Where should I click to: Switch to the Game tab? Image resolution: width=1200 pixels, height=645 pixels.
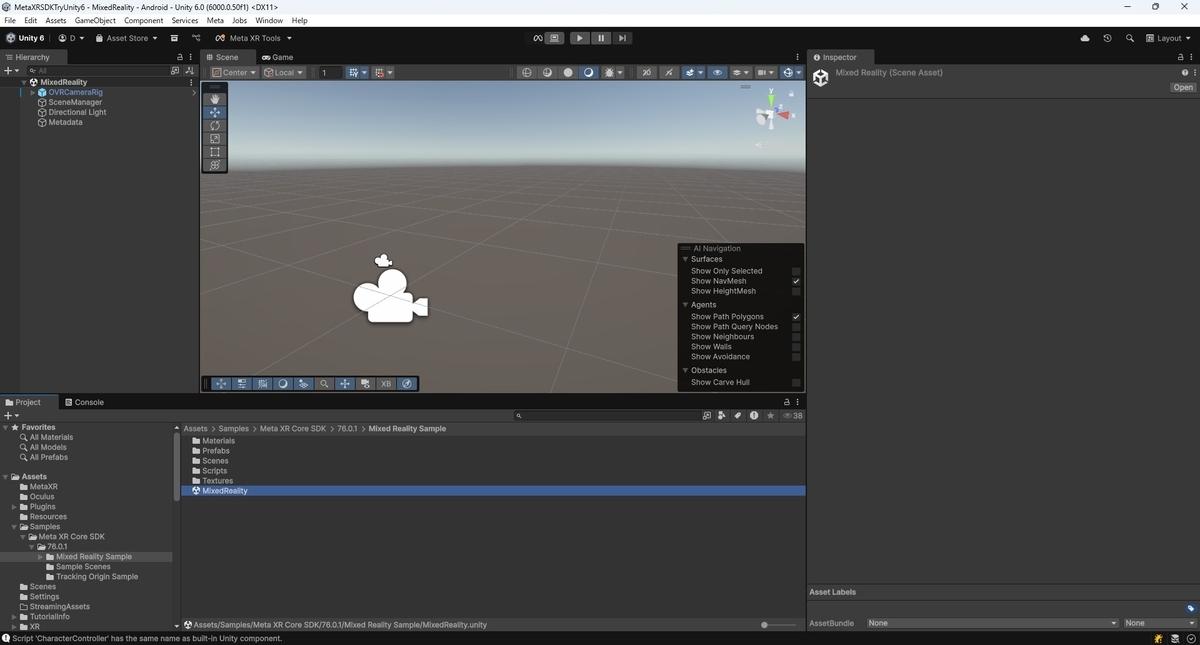click(x=277, y=57)
